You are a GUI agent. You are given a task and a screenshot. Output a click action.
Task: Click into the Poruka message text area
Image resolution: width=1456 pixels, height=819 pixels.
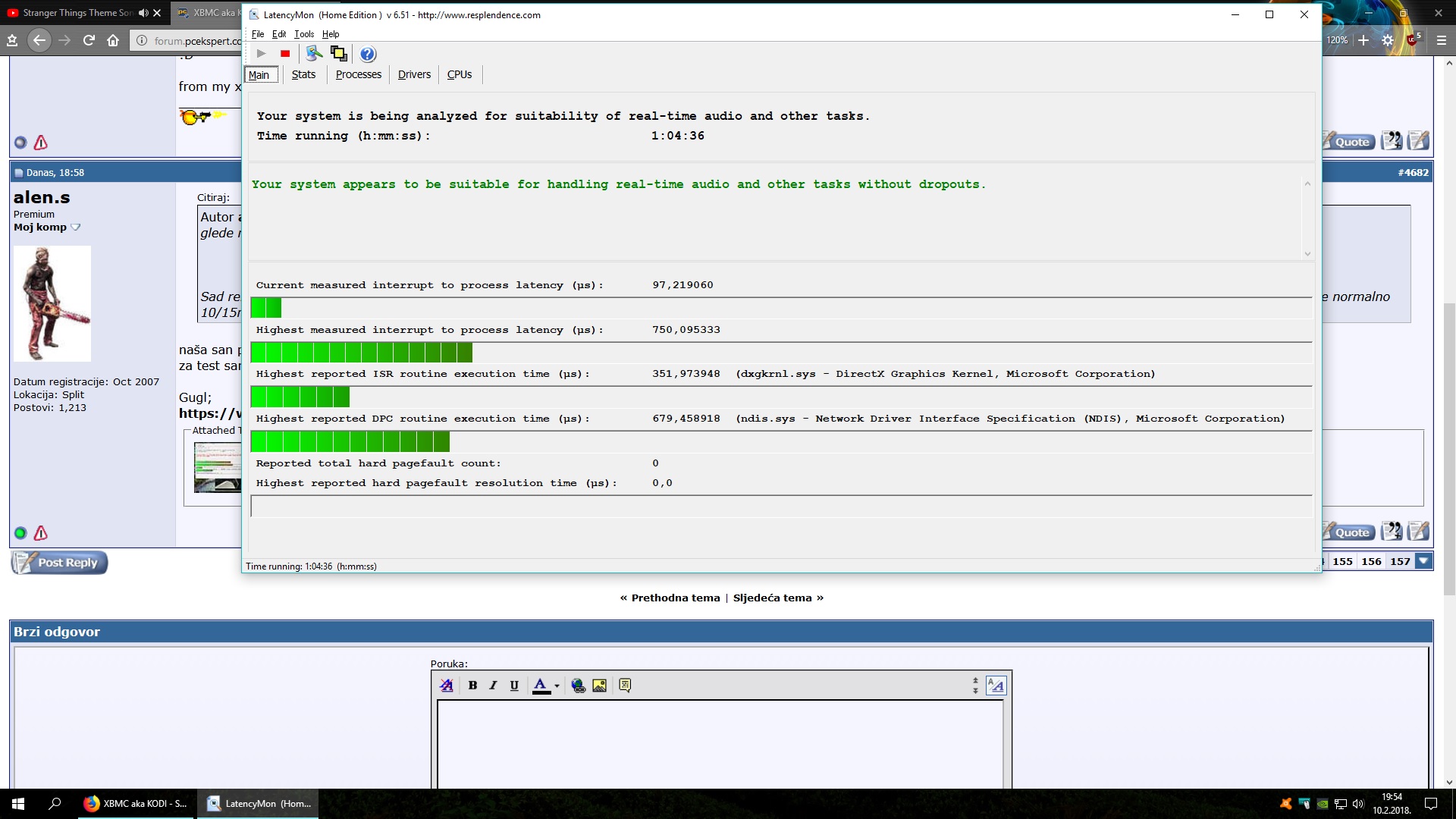click(720, 743)
